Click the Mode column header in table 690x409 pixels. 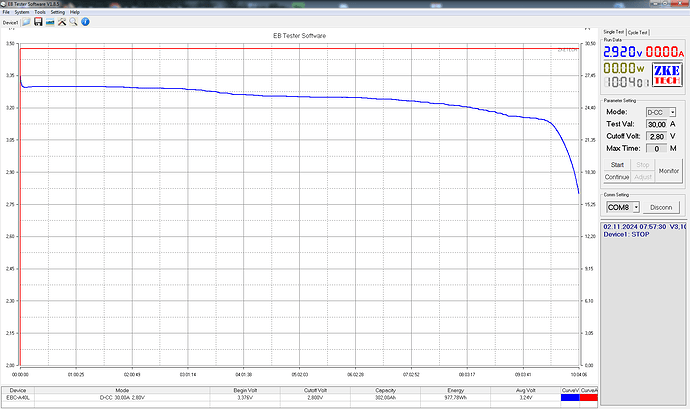tap(122, 391)
